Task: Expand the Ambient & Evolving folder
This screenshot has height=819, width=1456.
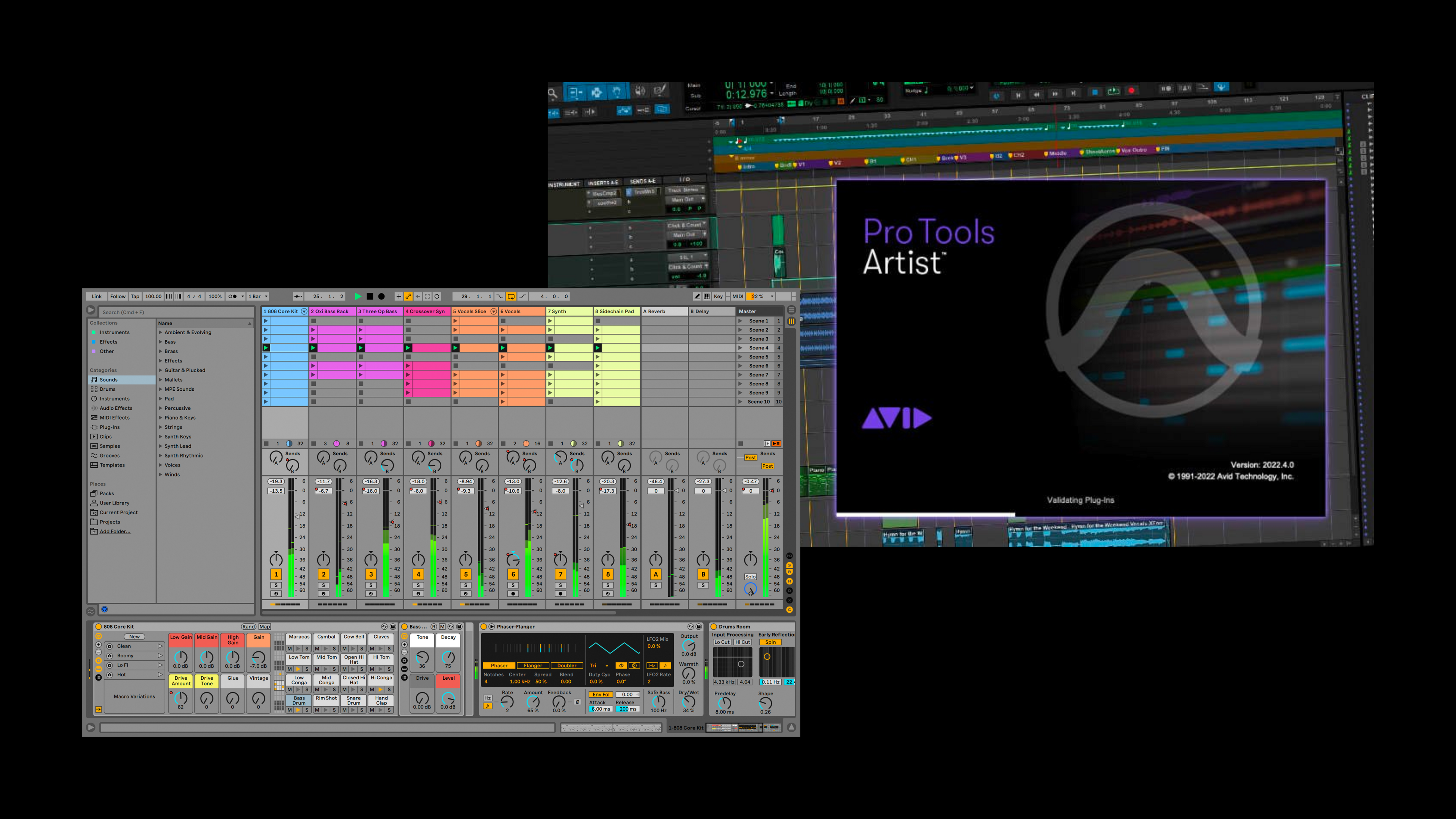Action: point(160,333)
